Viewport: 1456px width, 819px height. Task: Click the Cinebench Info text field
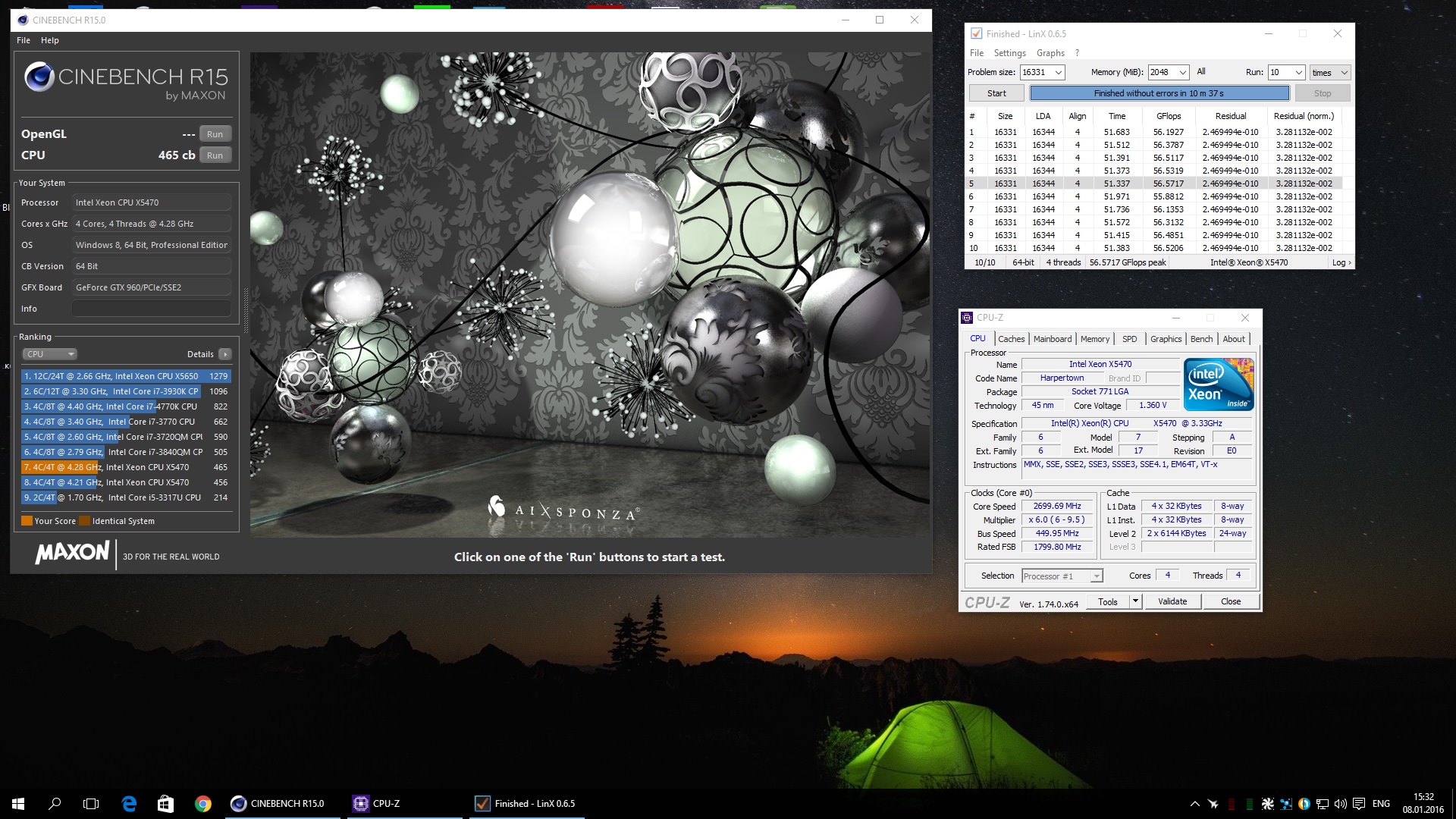point(151,309)
